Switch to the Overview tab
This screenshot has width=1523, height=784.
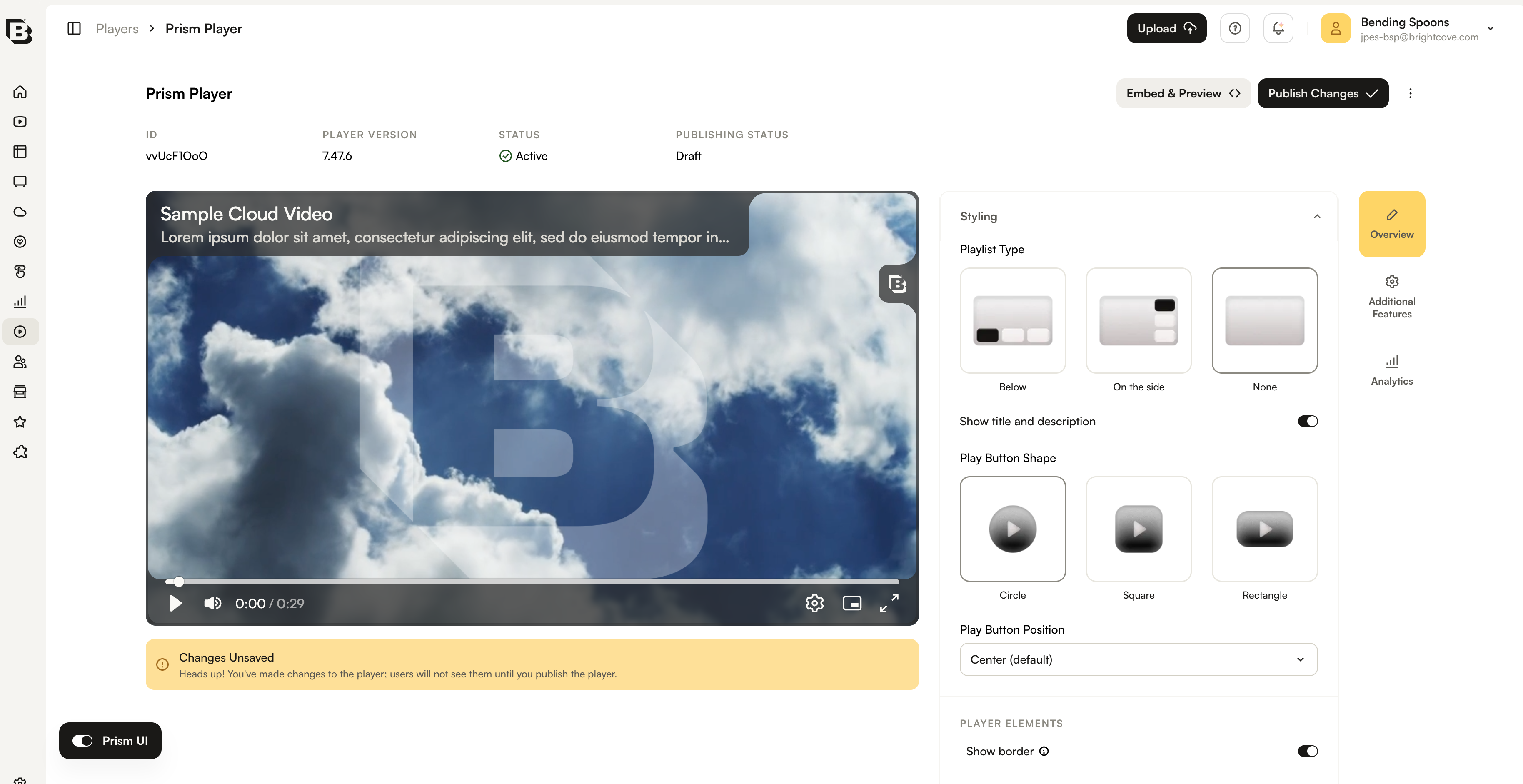(x=1392, y=224)
